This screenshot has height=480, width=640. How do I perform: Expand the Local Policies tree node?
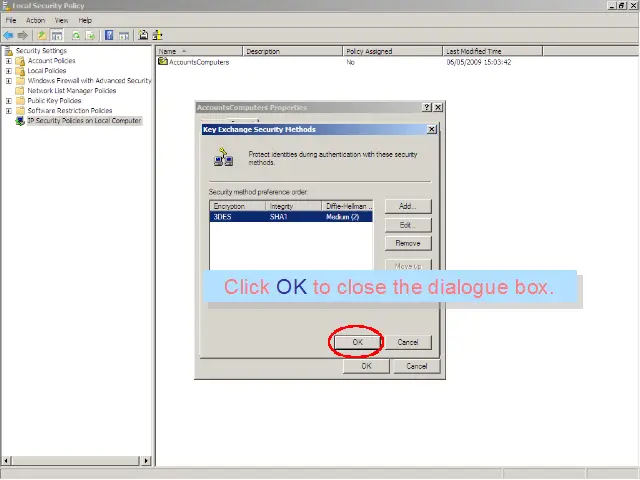tap(9, 71)
